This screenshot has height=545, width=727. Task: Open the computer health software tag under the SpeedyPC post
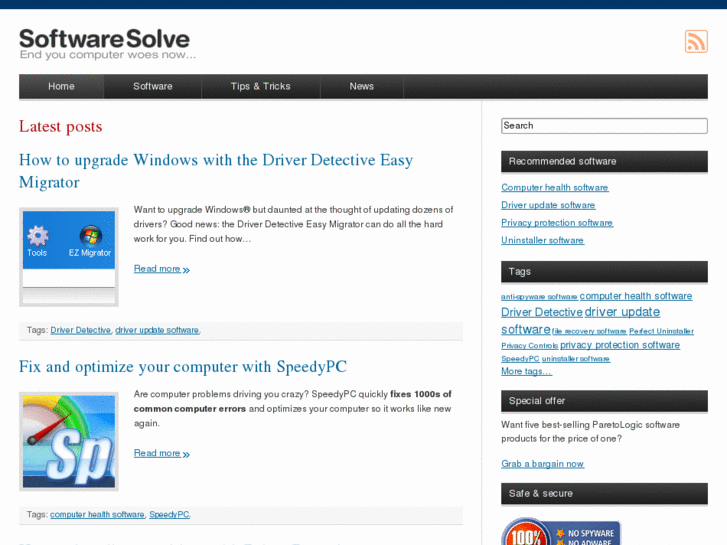(x=97, y=514)
